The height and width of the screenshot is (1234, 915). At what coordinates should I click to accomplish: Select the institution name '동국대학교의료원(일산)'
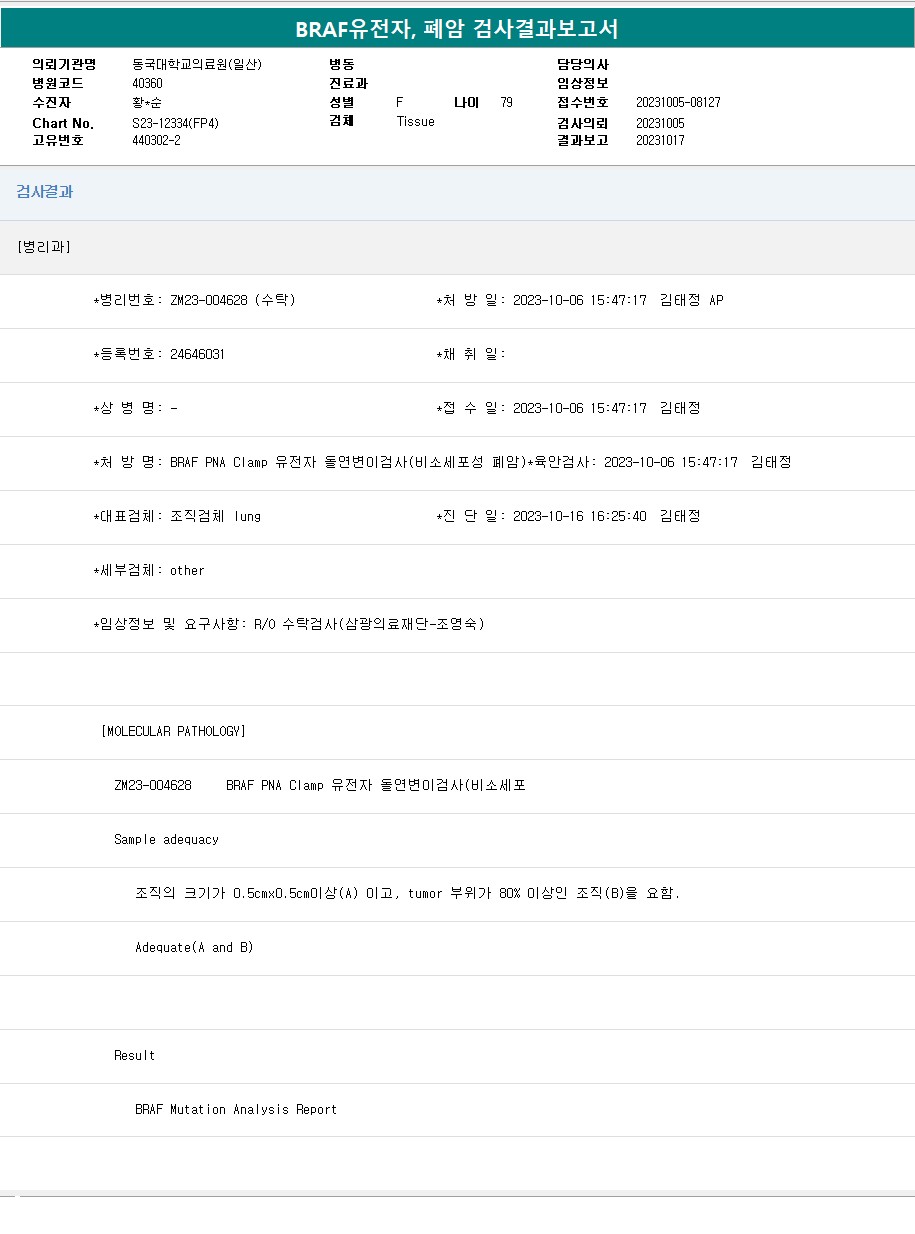click(197, 64)
